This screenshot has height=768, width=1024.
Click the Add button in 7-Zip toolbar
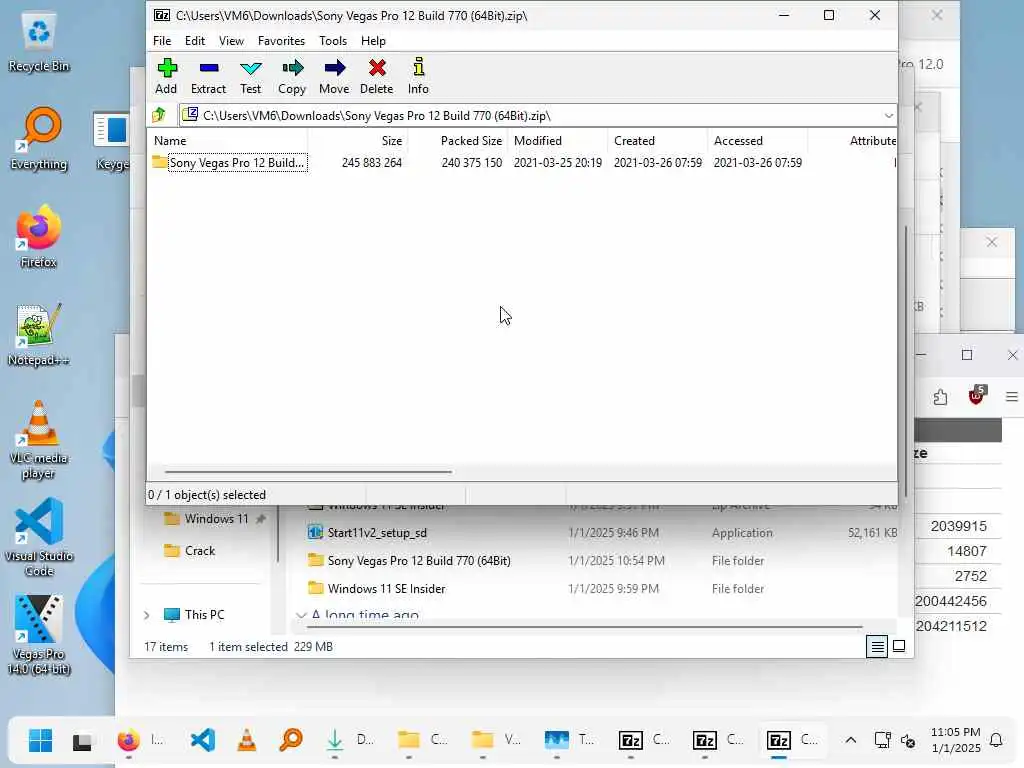[x=166, y=76]
